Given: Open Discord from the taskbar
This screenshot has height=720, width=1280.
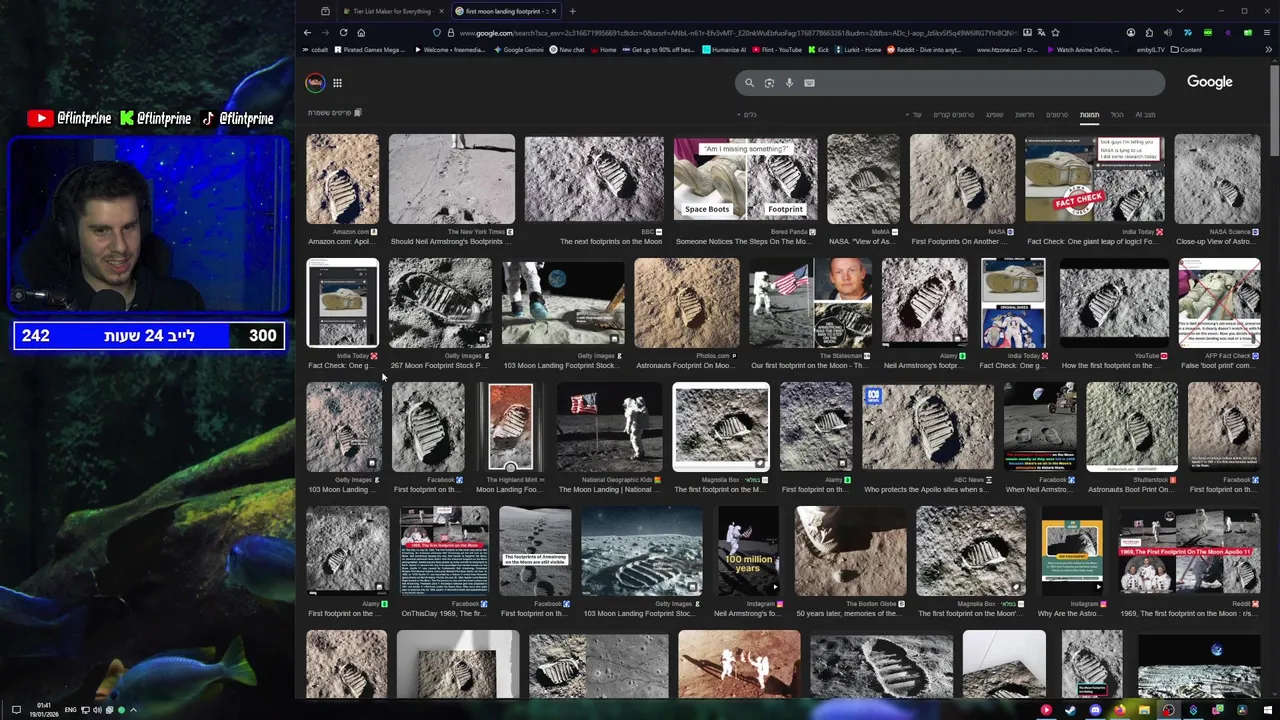Looking at the screenshot, I should pyautogui.click(x=1095, y=710).
